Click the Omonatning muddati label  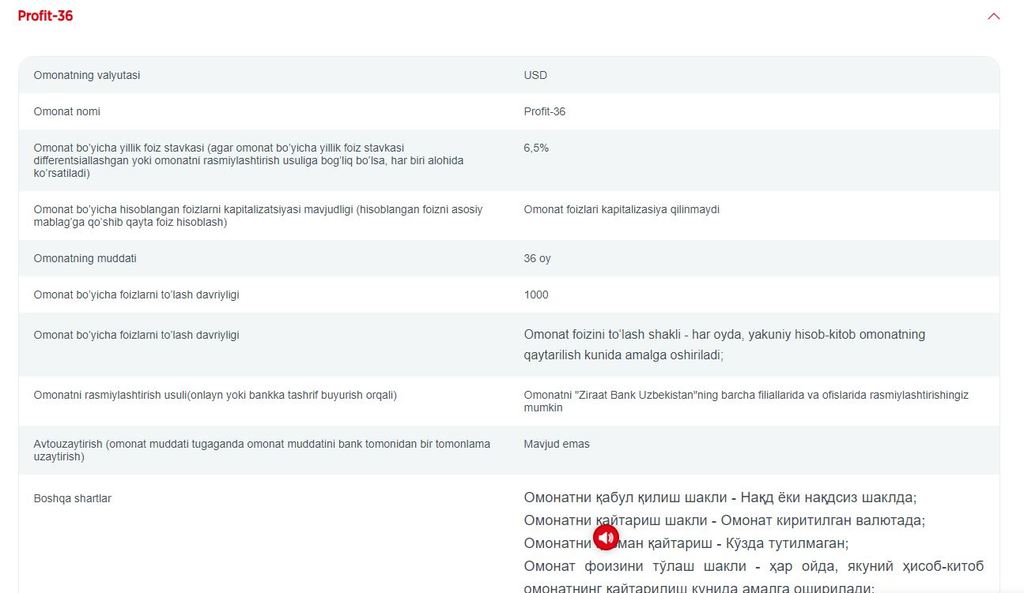tap(85, 258)
